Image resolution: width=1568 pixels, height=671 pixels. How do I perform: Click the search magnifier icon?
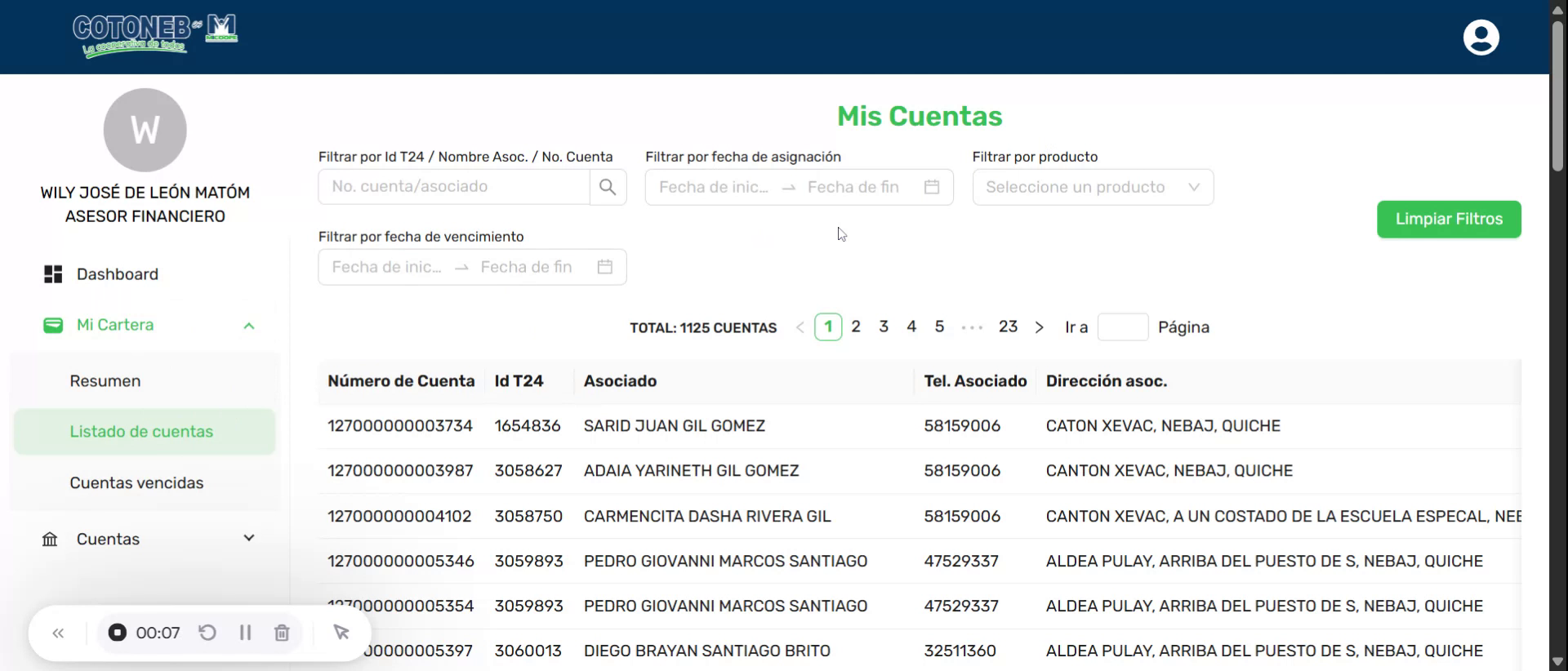click(x=608, y=187)
